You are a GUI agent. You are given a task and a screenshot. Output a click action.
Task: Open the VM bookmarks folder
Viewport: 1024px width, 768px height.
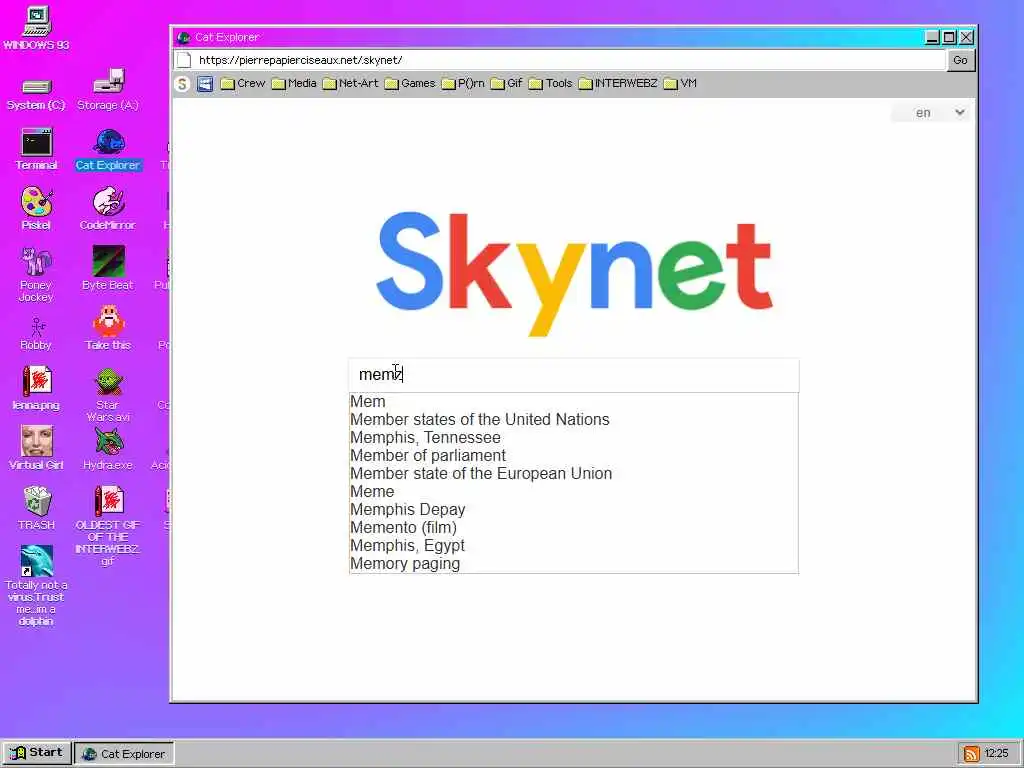point(680,84)
